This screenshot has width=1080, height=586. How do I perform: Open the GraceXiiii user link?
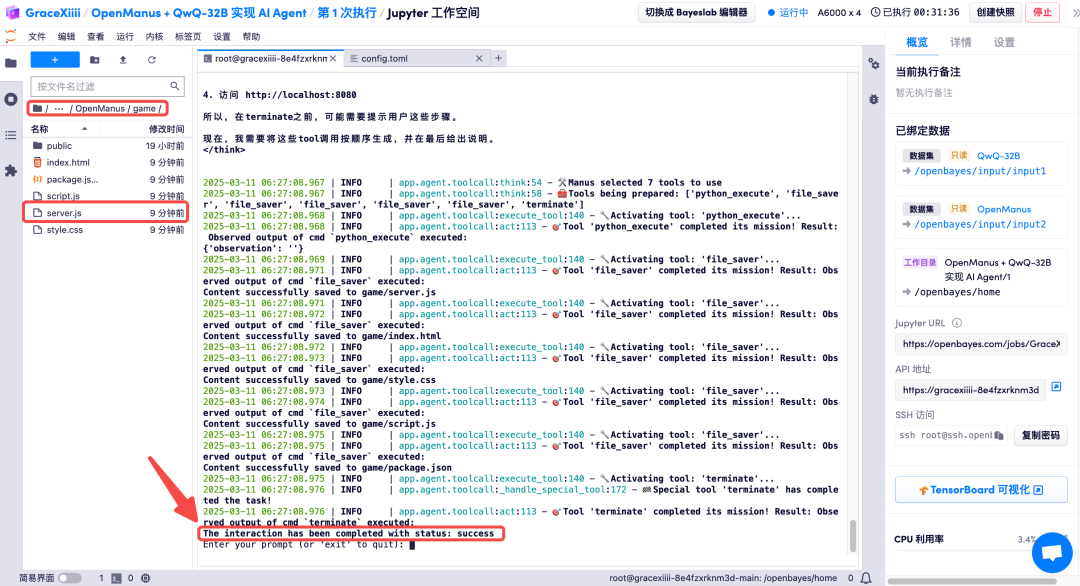[52, 12]
